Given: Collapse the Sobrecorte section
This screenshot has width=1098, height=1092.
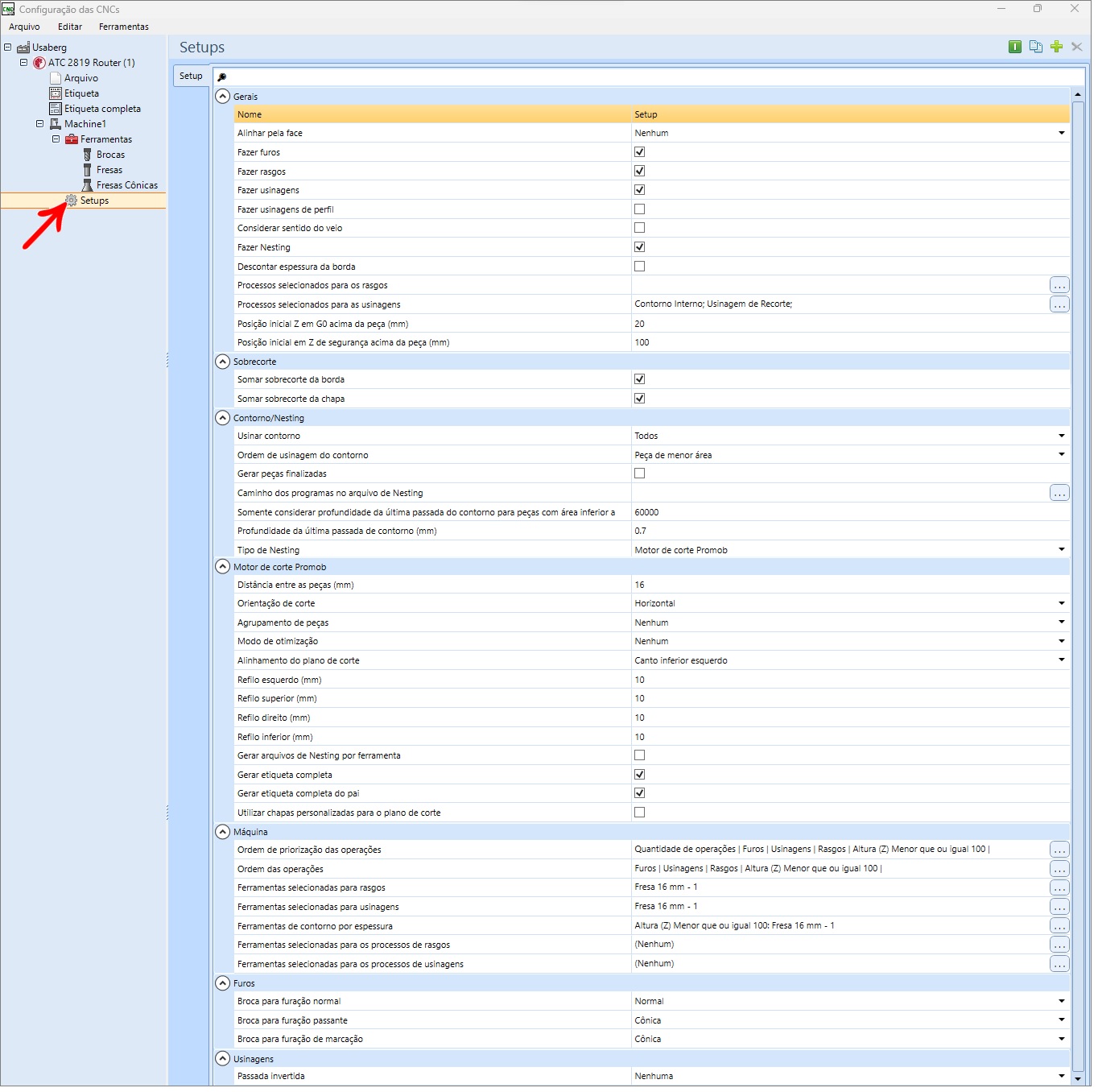Looking at the screenshot, I should 223,362.
